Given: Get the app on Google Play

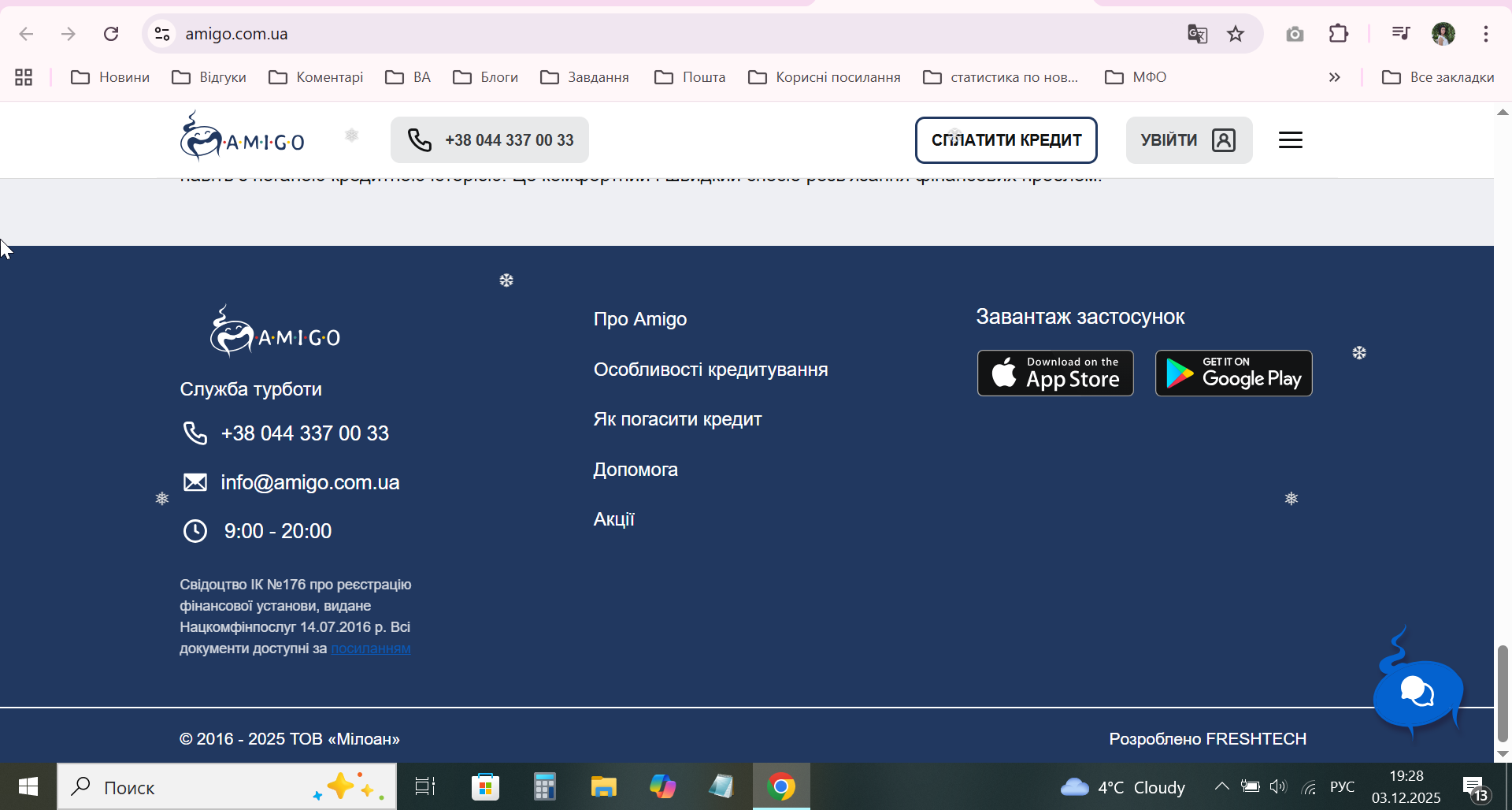Looking at the screenshot, I should pos(1234,373).
